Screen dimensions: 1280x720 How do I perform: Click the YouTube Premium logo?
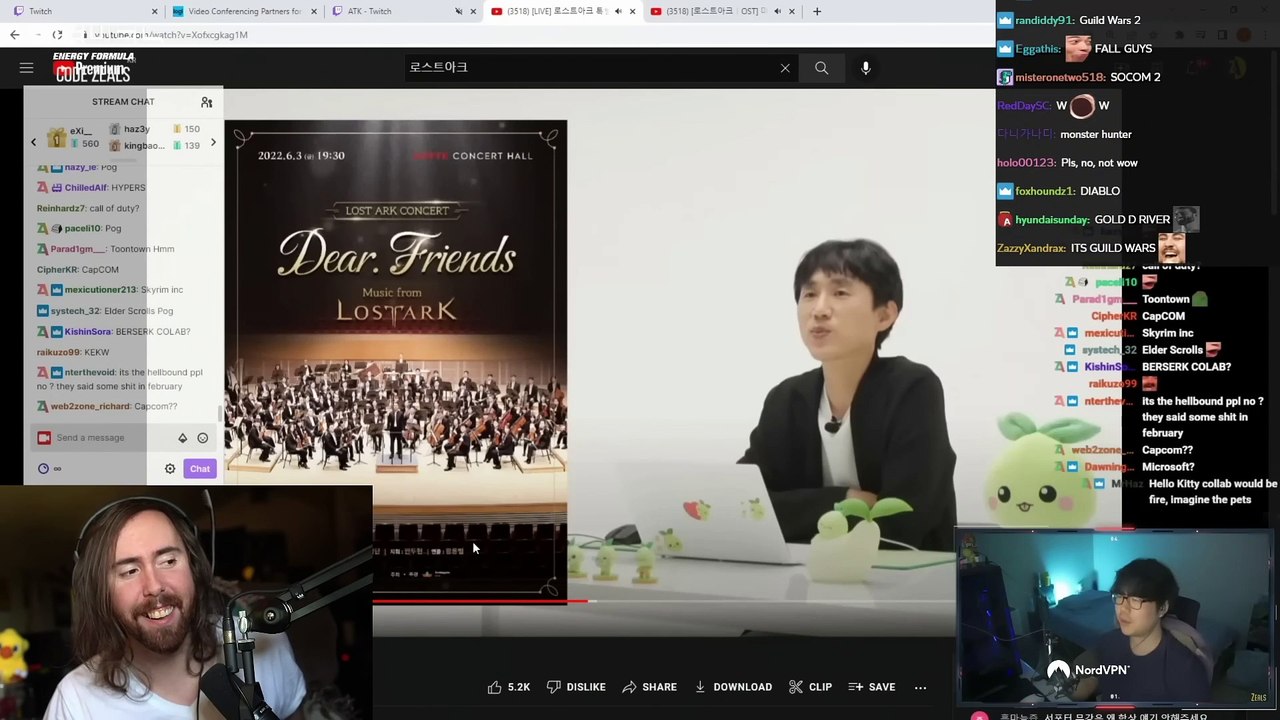coord(93,68)
